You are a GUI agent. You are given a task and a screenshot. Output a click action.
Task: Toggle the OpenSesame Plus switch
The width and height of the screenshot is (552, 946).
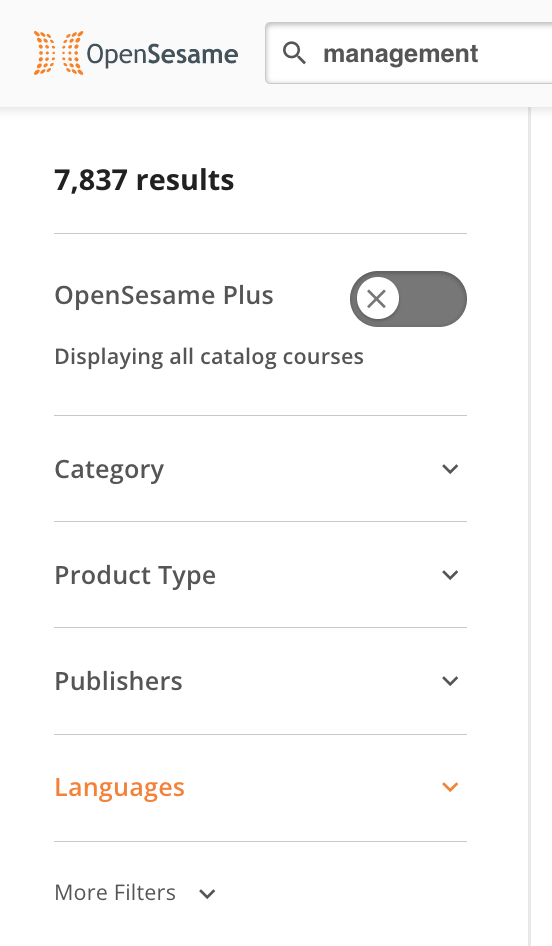pos(408,299)
